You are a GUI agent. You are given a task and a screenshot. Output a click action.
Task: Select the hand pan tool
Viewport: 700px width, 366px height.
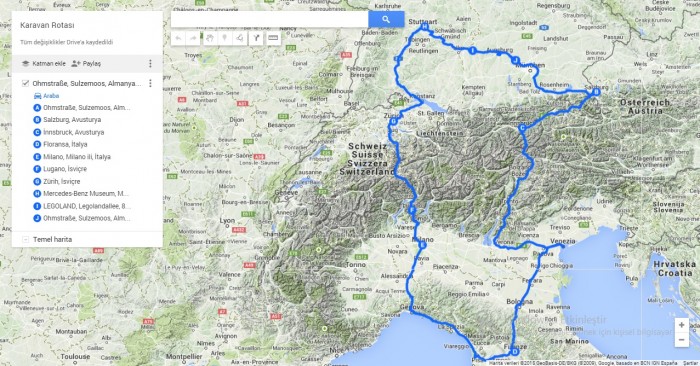pos(209,38)
